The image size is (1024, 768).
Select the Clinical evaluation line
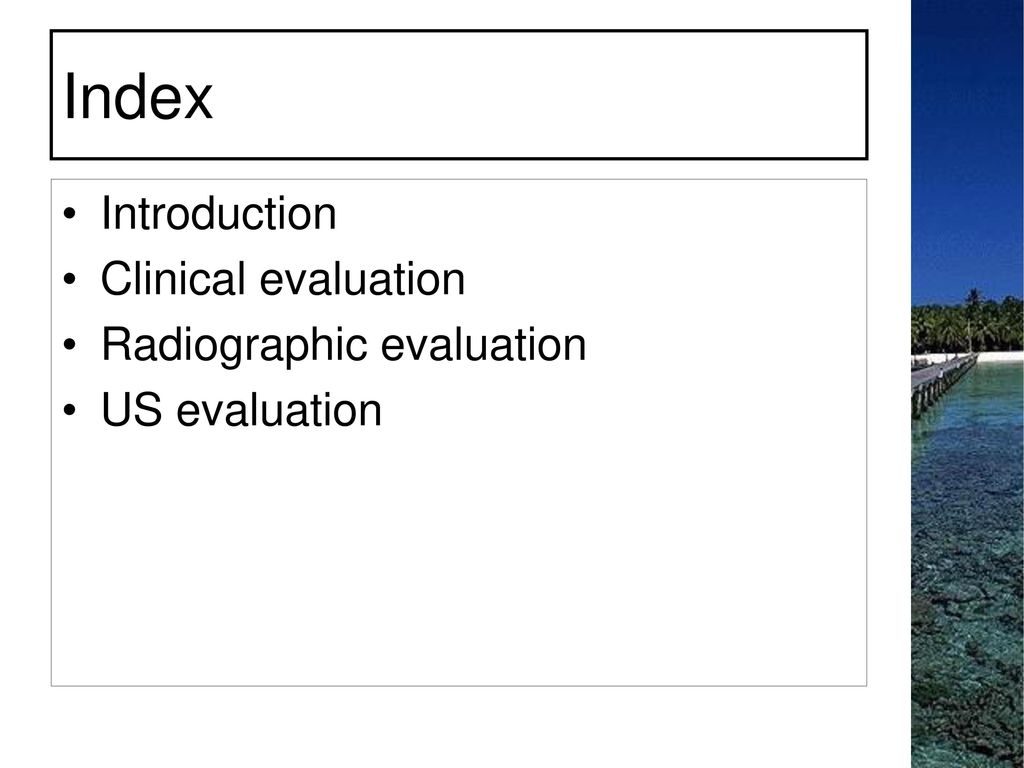click(283, 279)
